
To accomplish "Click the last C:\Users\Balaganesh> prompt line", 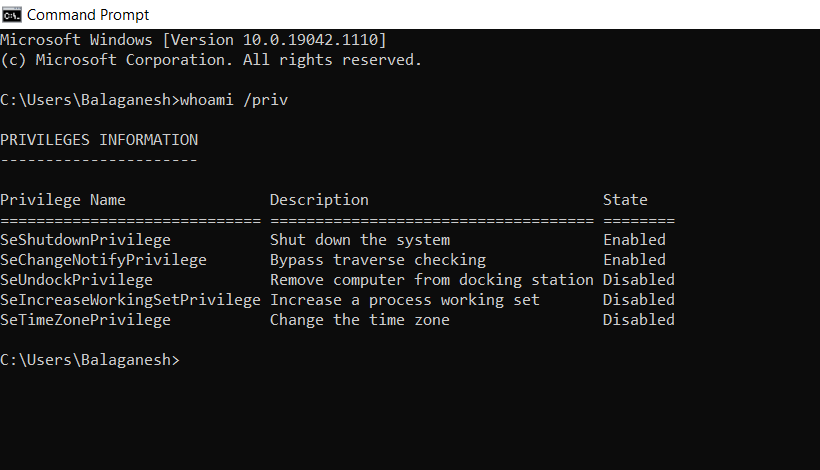I will 90,360.
